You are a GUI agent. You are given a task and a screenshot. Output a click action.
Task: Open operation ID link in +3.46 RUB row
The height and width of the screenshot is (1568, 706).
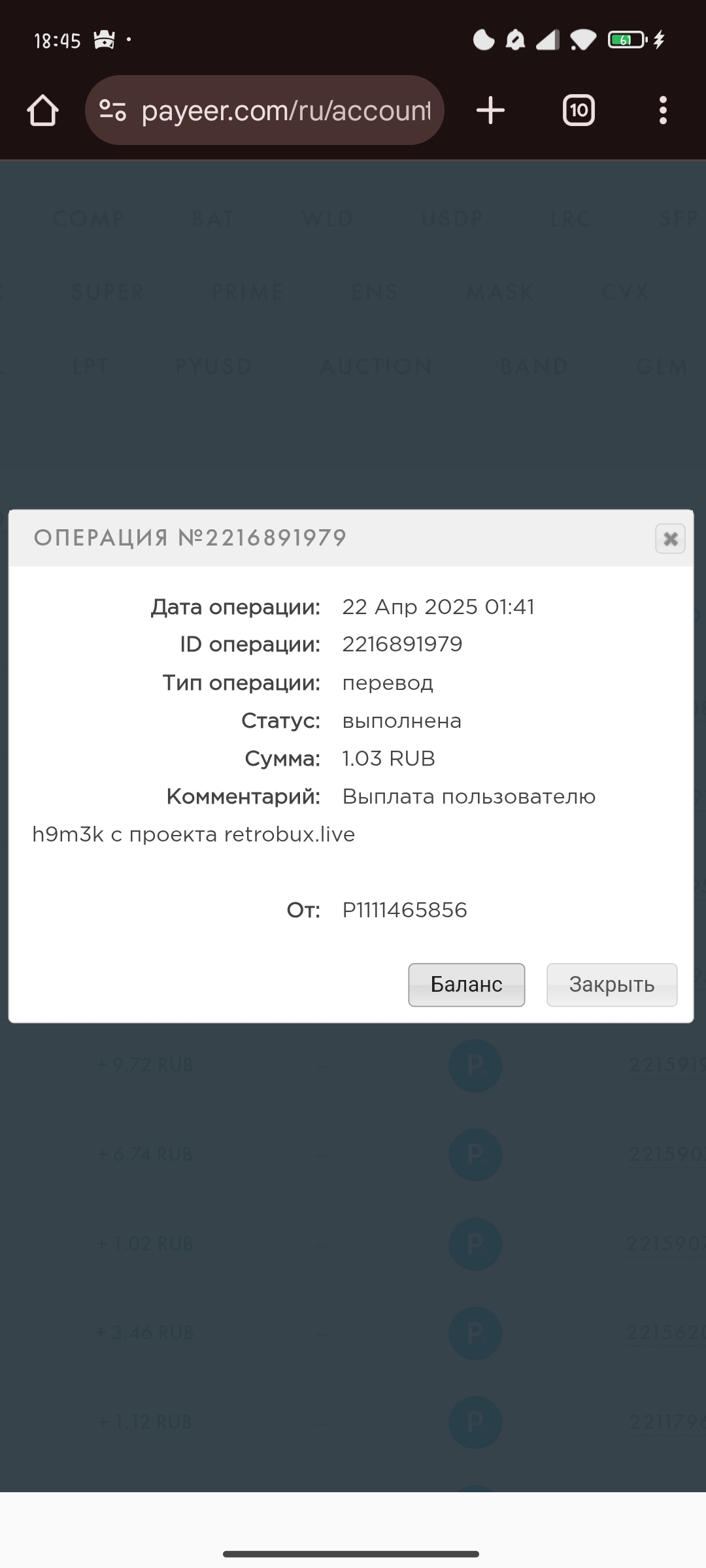tap(666, 1333)
